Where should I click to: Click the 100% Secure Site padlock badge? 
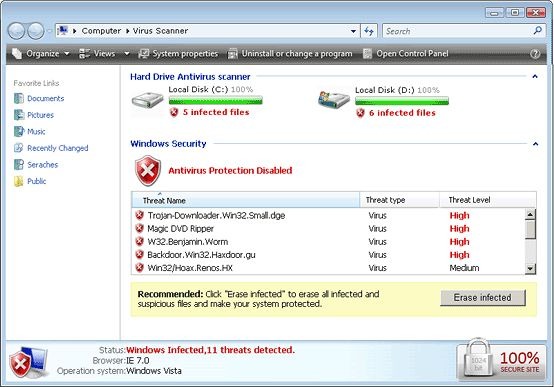501,361
